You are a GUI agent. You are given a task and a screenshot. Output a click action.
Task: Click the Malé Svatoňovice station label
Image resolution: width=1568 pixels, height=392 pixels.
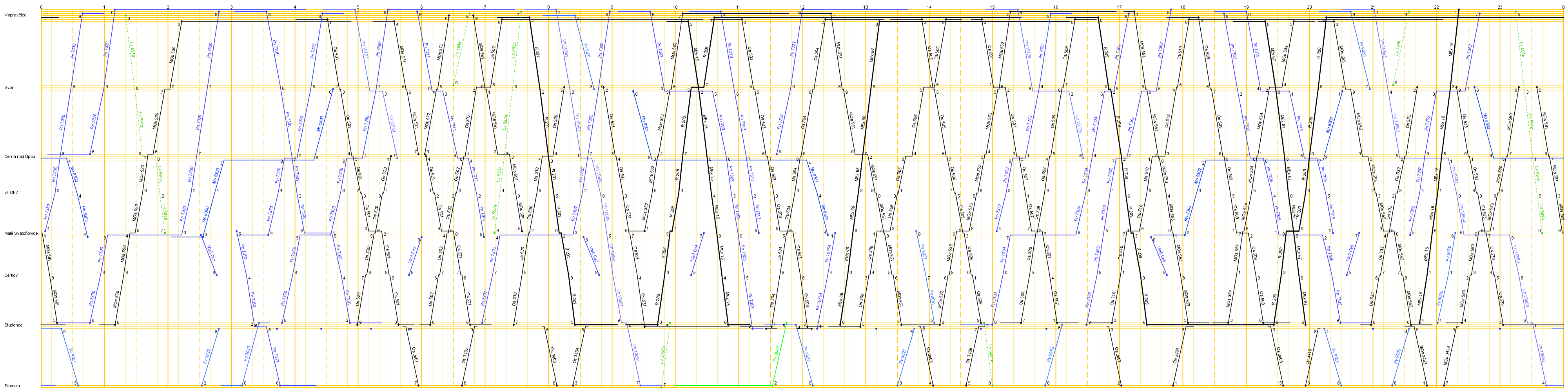21,233
